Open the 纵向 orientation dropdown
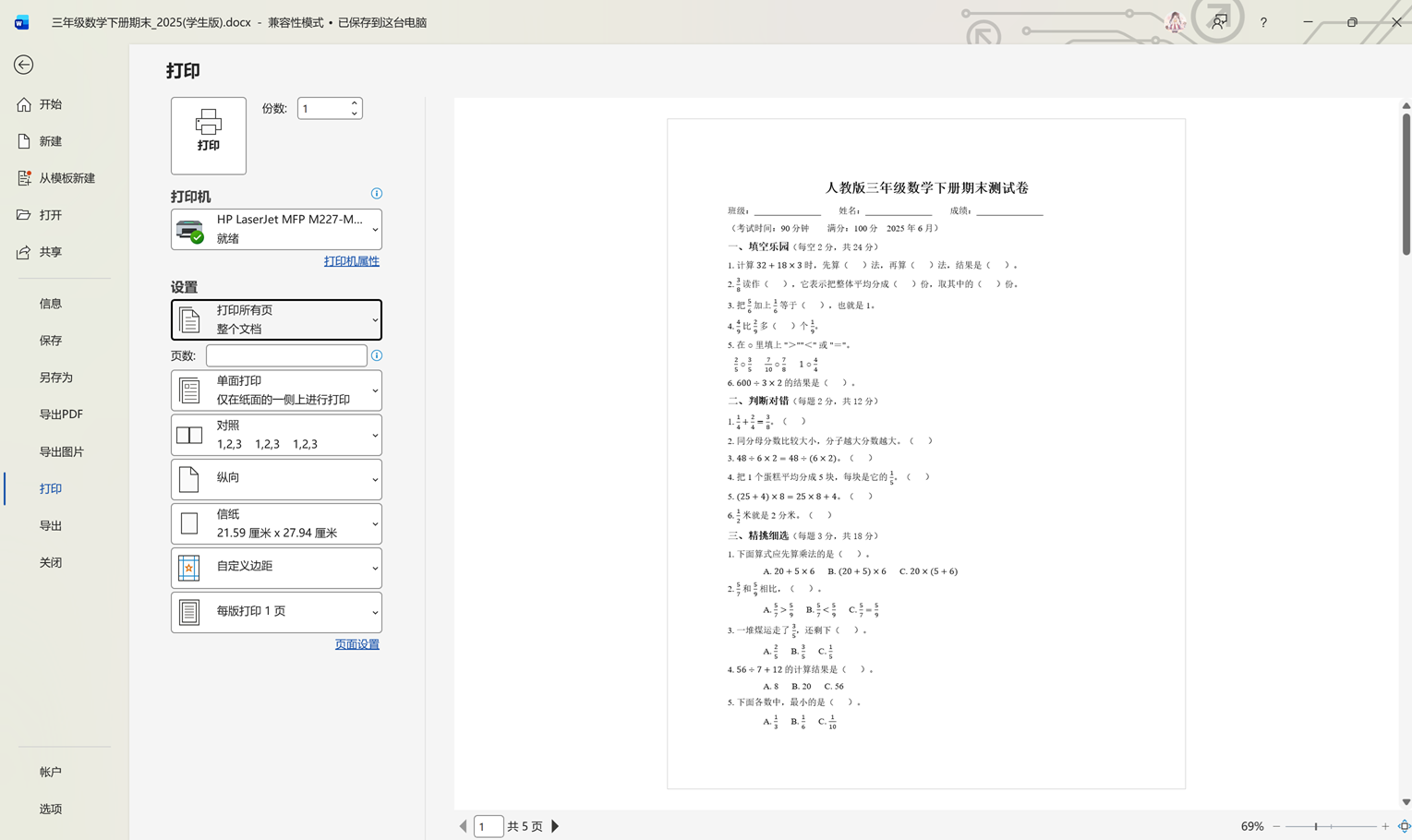The width and height of the screenshot is (1412, 840). pyautogui.click(x=276, y=479)
